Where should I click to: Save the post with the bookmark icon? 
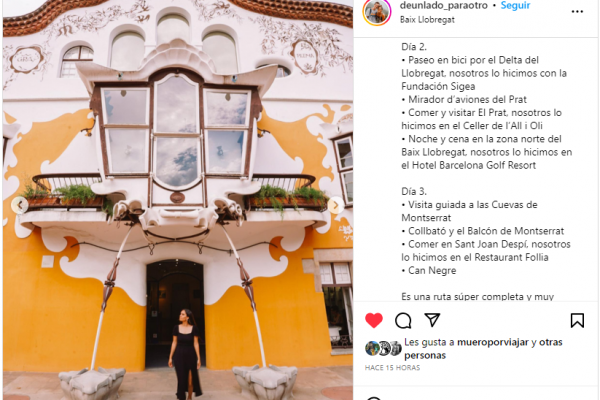(x=577, y=321)
